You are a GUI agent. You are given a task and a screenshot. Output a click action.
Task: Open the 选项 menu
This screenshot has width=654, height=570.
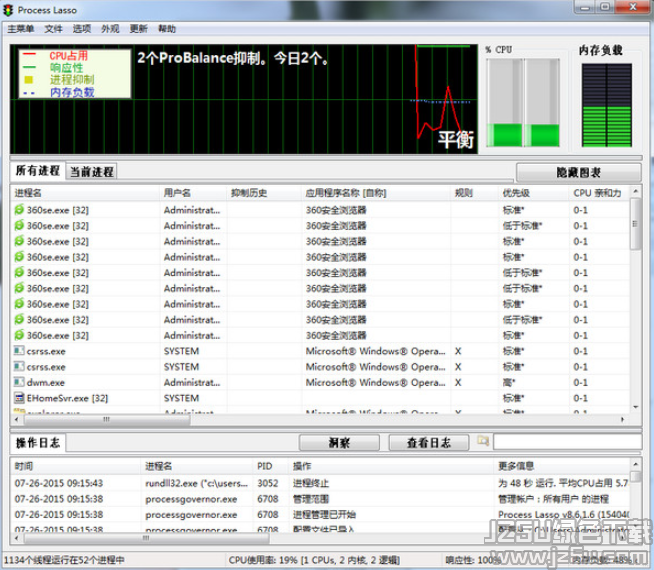click(x=82, y=29)
